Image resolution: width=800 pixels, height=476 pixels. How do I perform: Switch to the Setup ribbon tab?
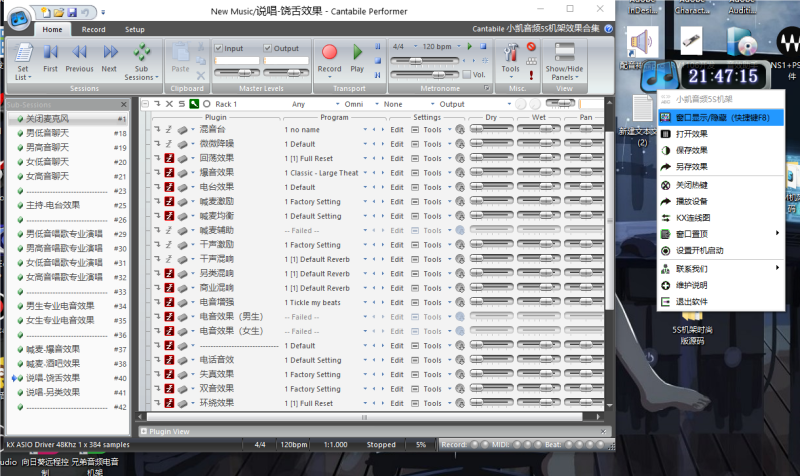pos(135,30)
